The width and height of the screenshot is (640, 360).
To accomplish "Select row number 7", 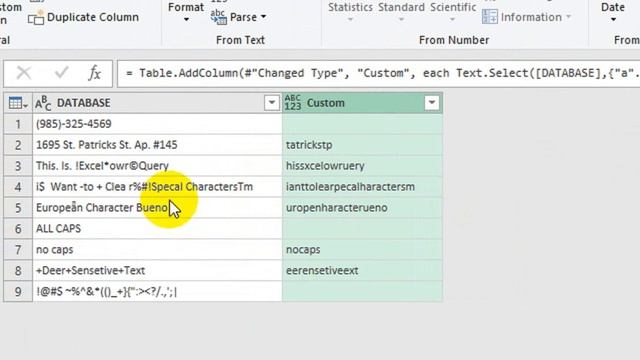I will coord(18,249).
